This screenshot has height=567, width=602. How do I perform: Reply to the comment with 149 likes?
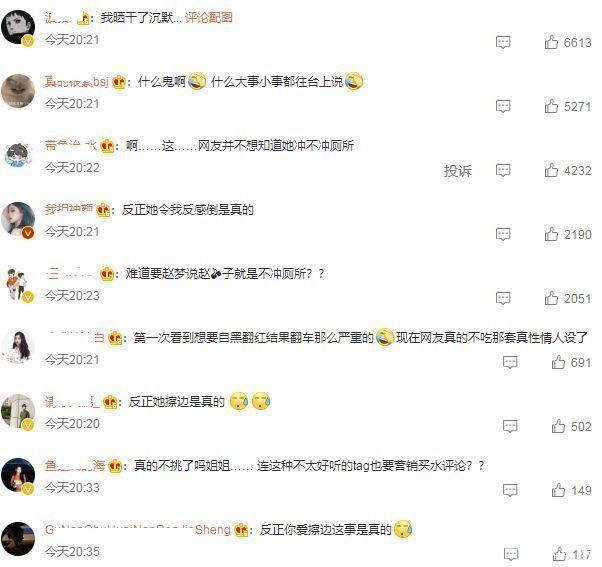tap(510, 490)
